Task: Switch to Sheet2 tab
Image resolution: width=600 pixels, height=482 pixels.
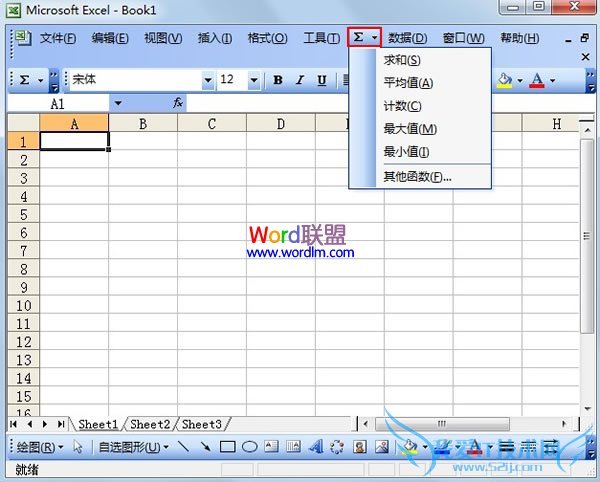Action: point(150,424)
